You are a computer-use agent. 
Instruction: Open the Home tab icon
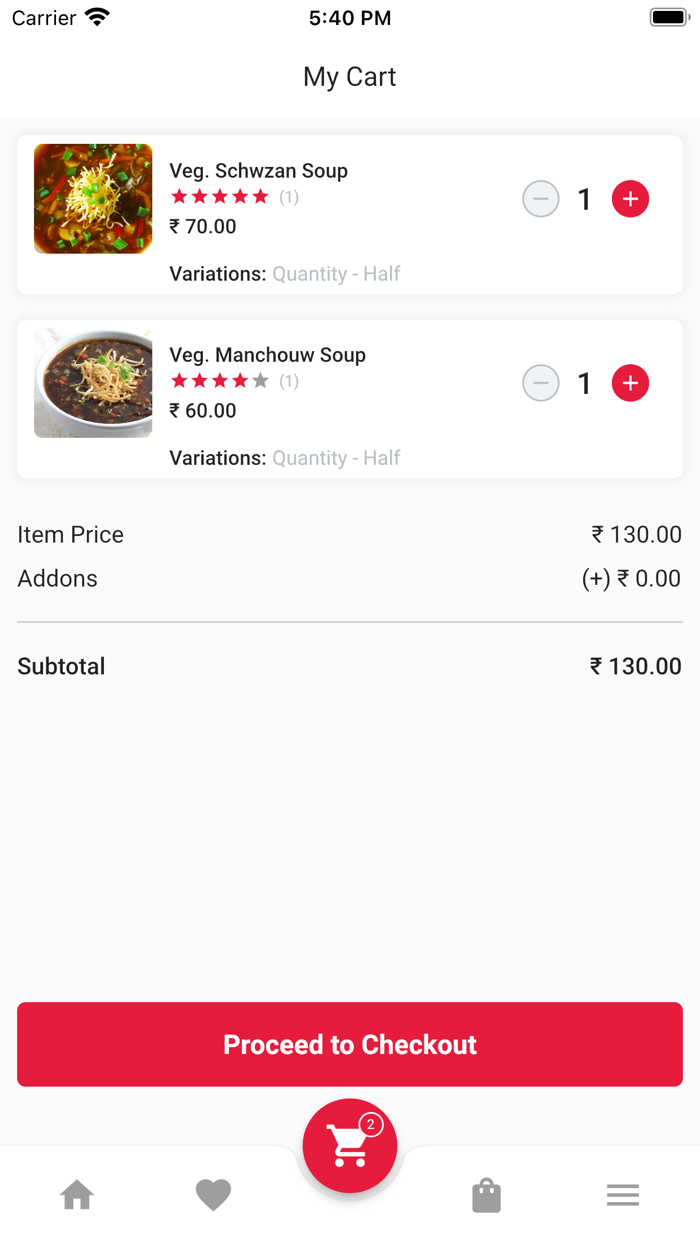coord(77,1195)
